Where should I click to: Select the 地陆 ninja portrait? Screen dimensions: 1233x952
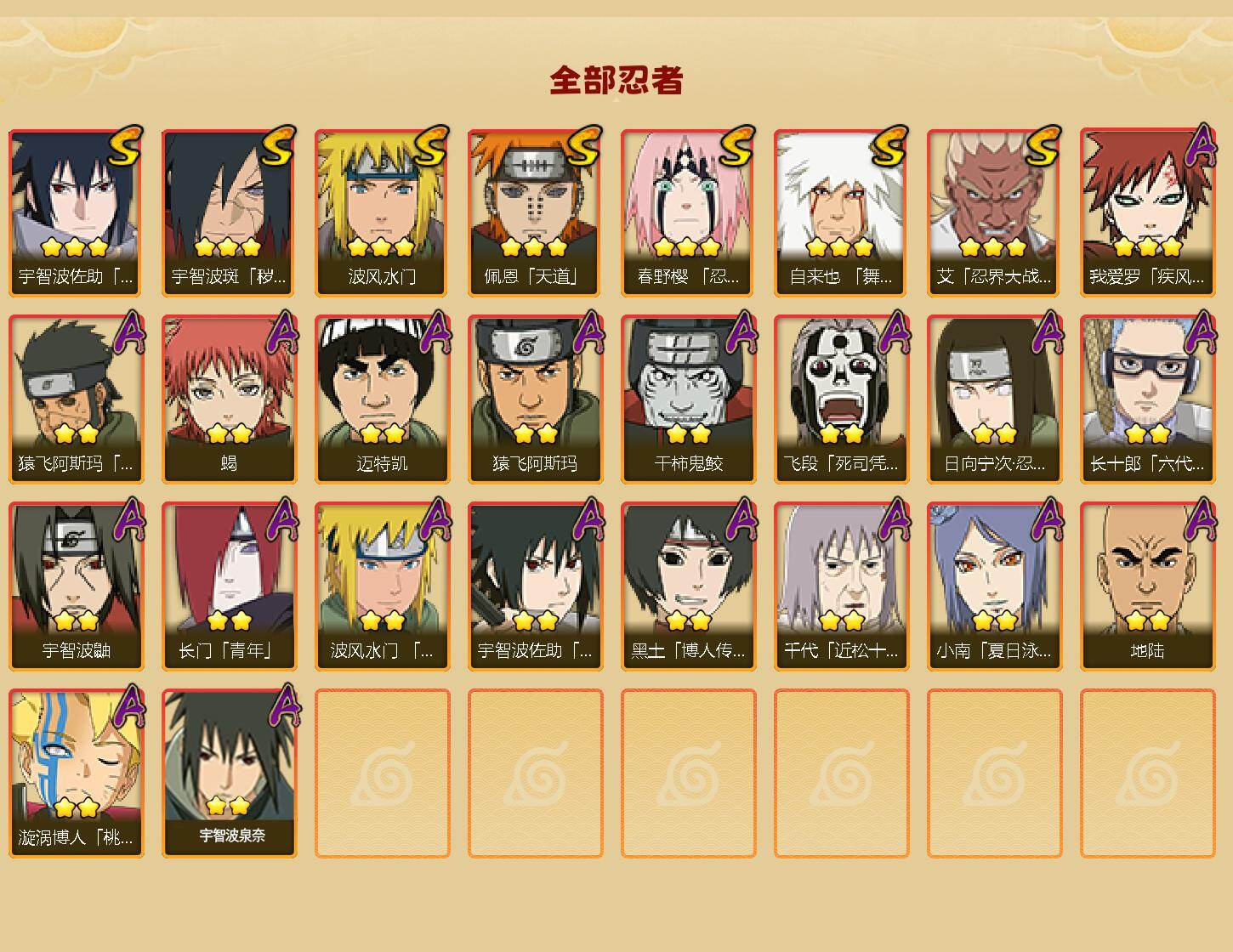tap(1147, 586)
